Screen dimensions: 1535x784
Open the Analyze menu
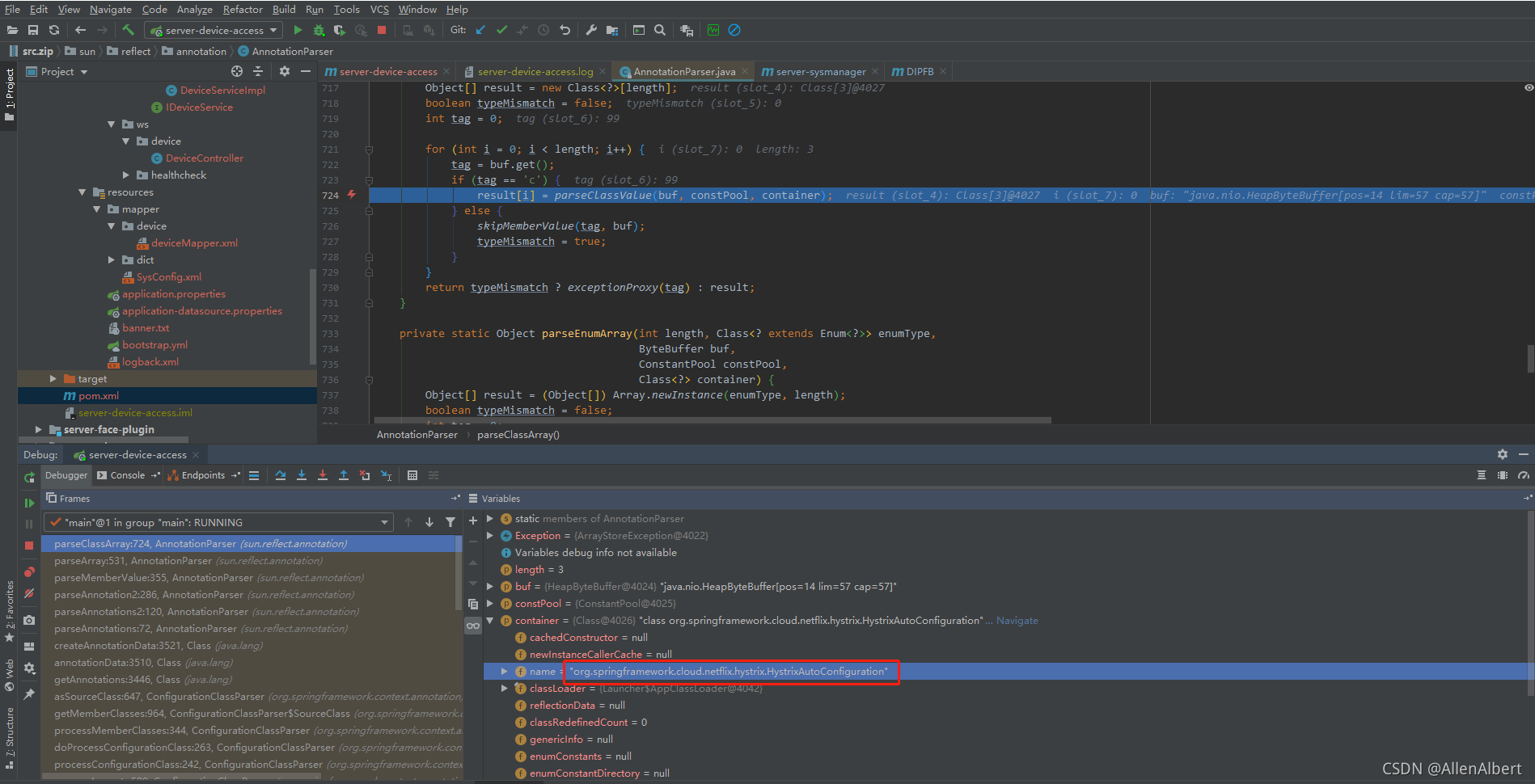click(194, 9)
